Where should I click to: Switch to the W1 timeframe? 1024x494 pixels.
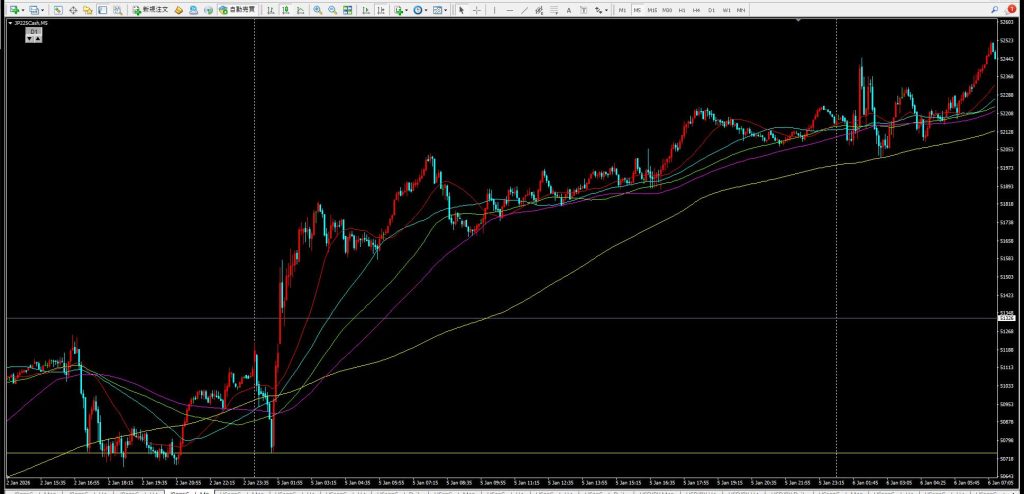click(x=726, y=9)
